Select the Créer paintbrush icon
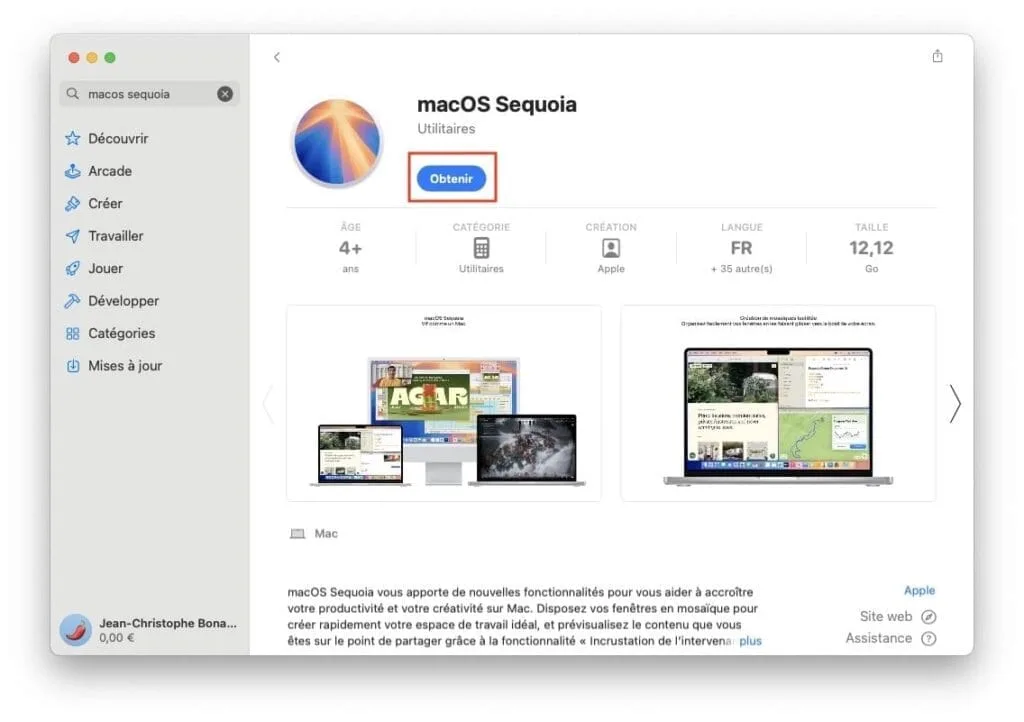This screenshot has height=722, width=1024. 72,204
